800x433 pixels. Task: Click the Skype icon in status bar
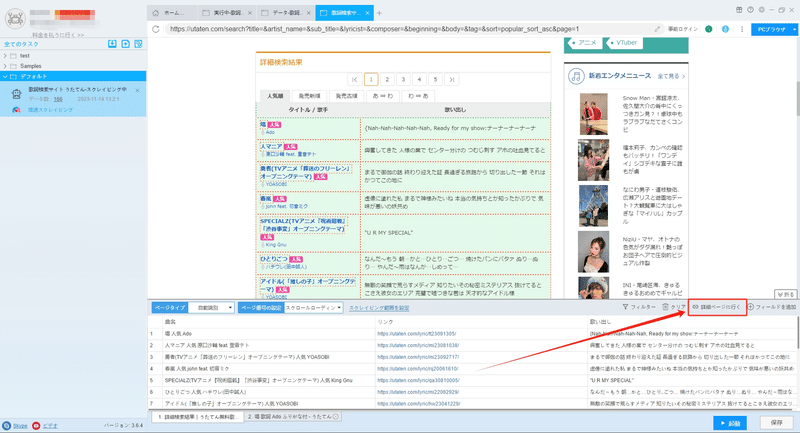coord(7,425)
